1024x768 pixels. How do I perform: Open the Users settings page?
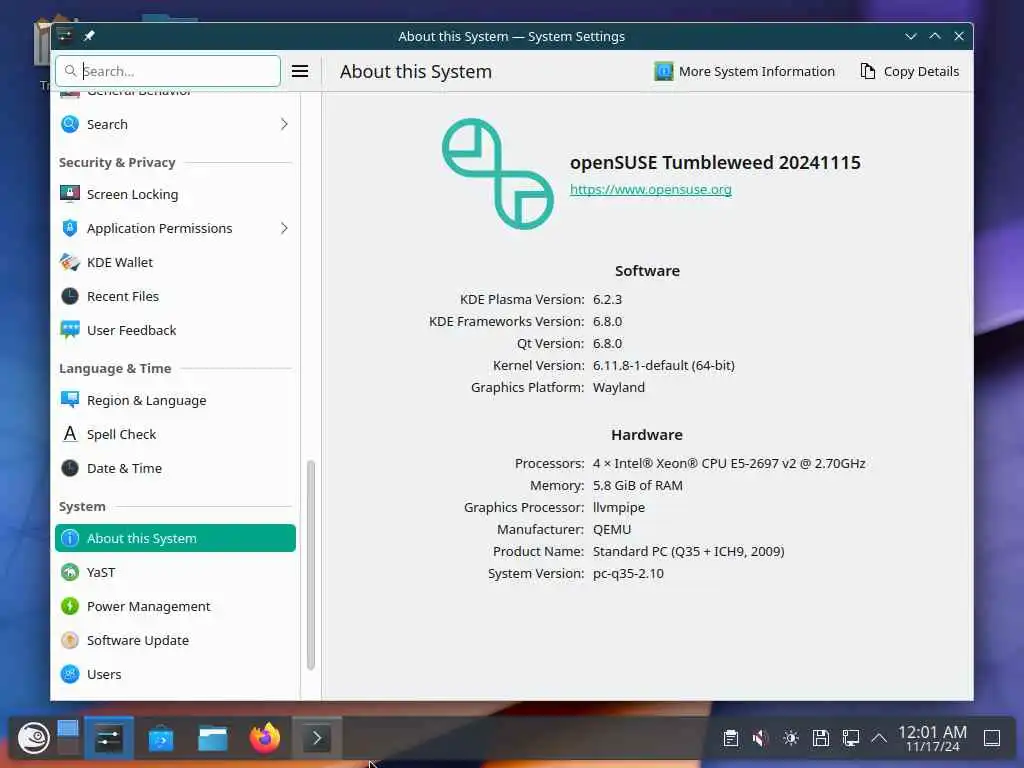click(x=175, y=674)
